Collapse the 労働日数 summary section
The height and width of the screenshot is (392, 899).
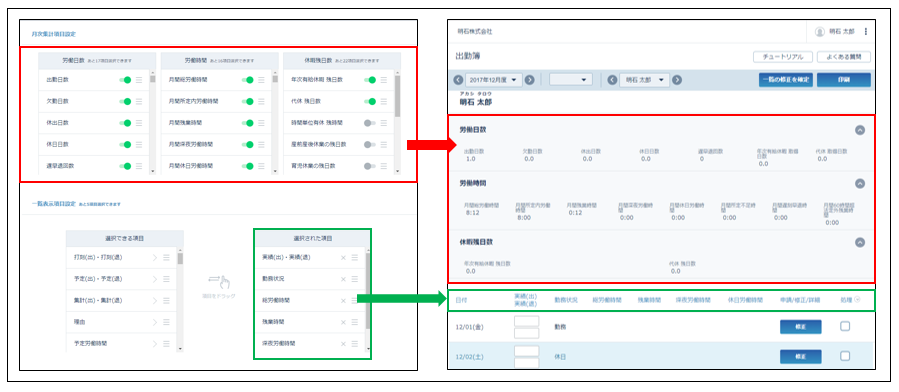[859, 130]
